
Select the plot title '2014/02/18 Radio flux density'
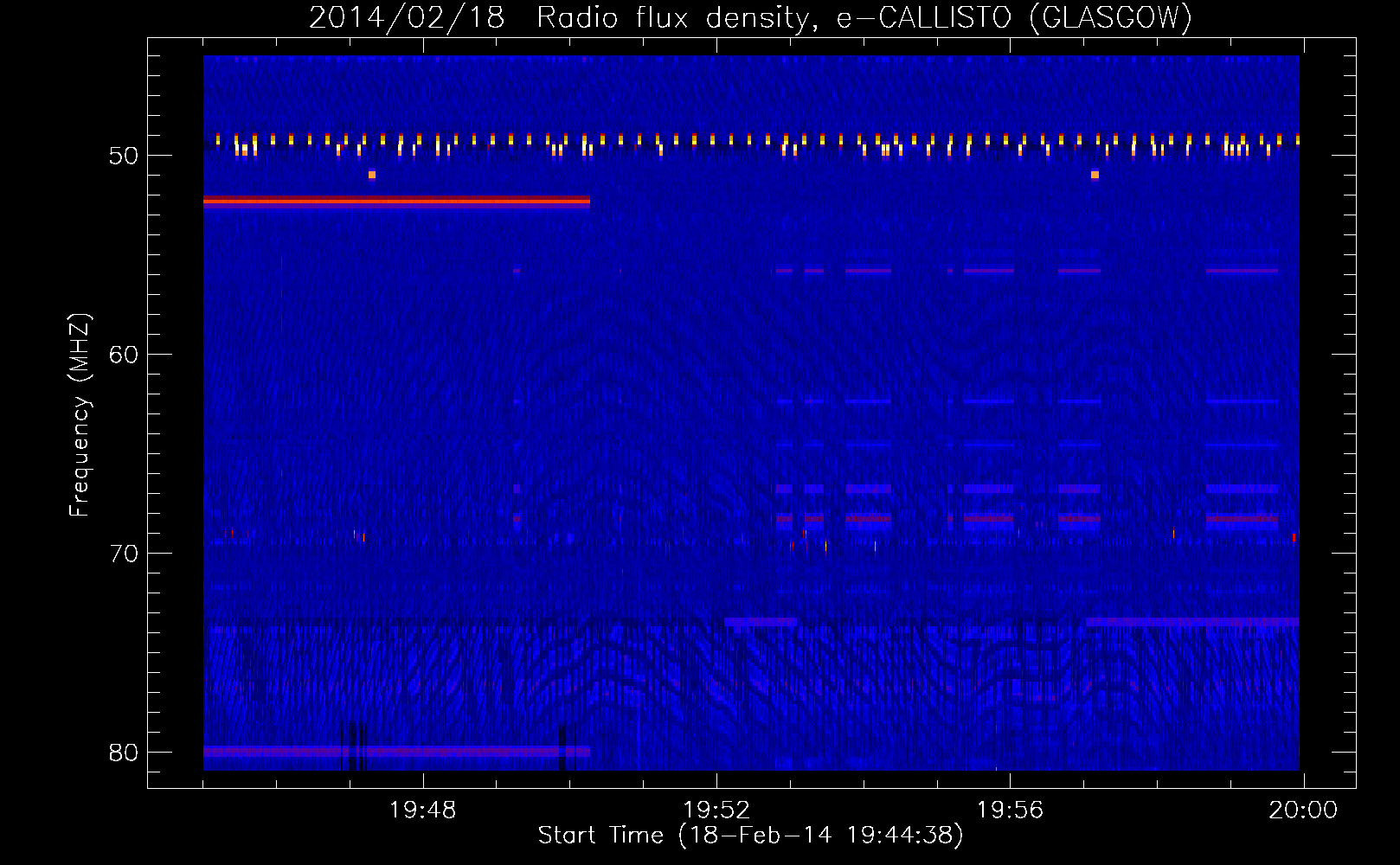[564, 17]
